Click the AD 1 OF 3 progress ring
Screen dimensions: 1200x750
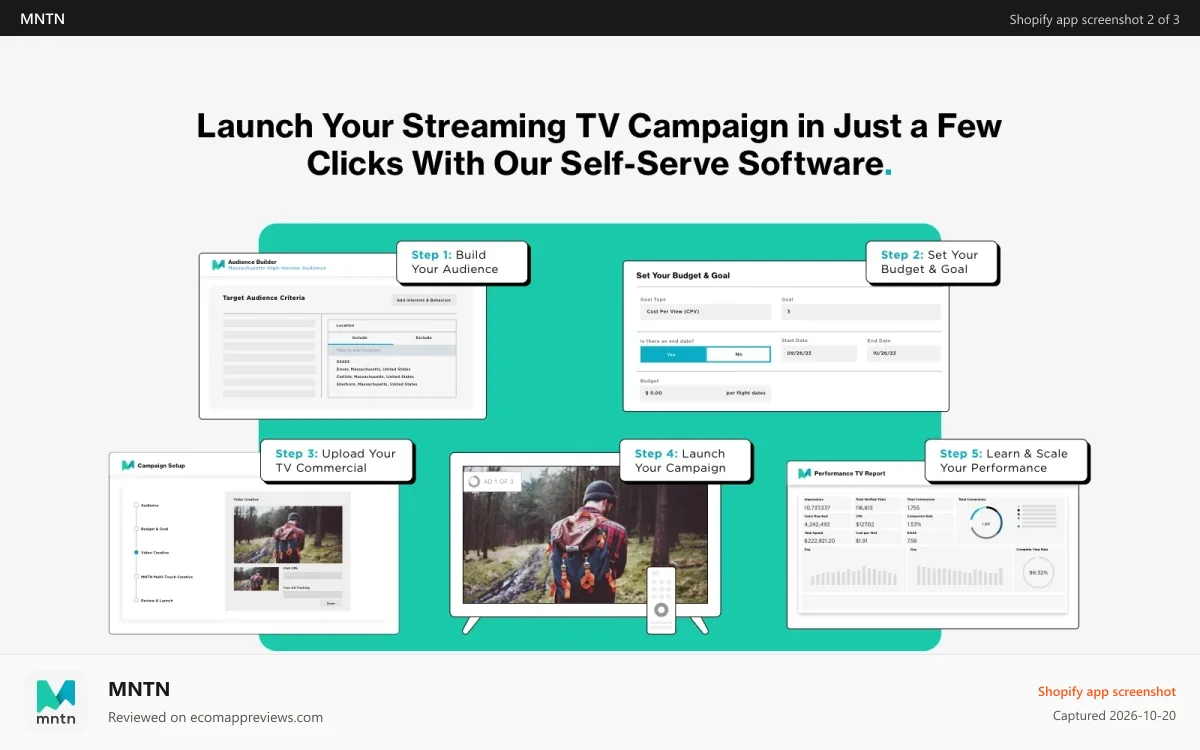coord(473,481)
